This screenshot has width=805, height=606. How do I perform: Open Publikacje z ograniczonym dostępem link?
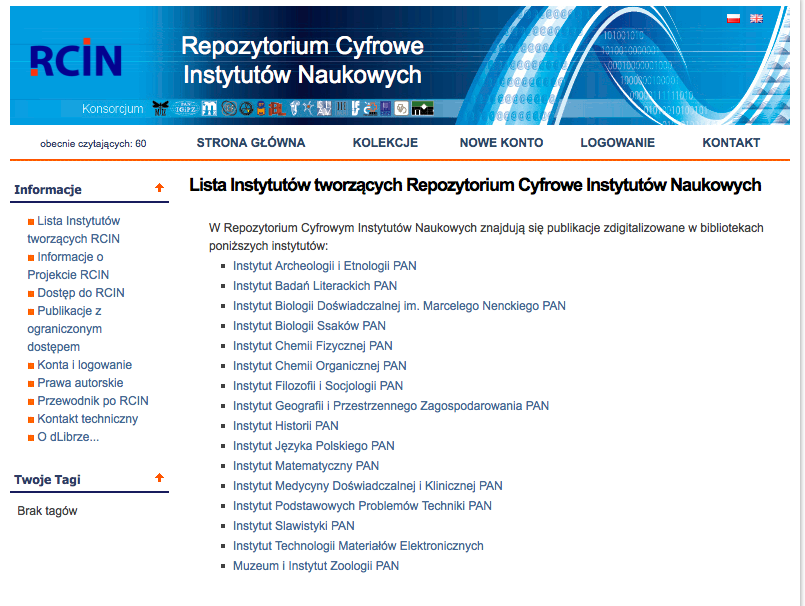[65, 329]
